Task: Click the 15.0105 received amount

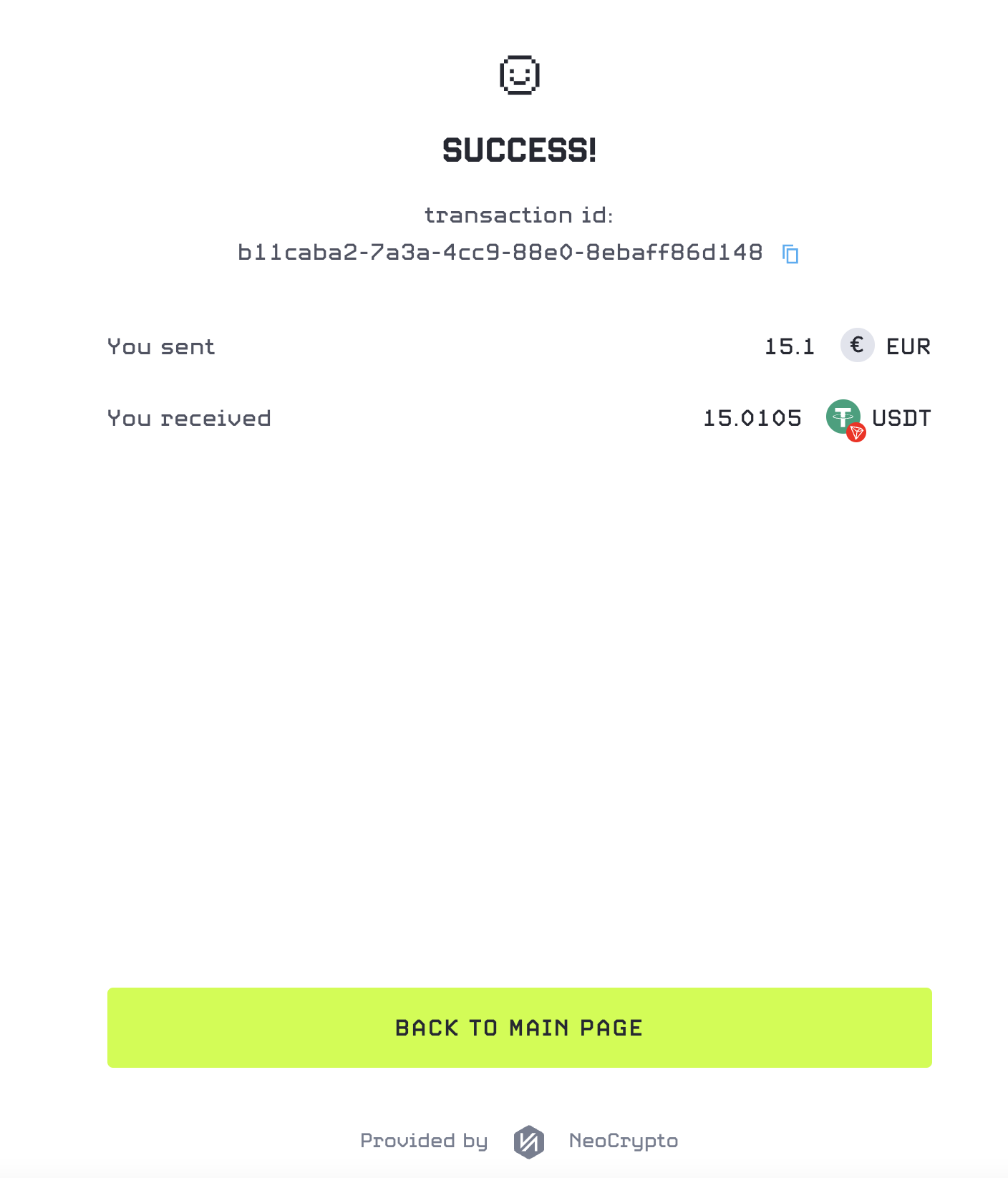Action: tap(752, 418)
